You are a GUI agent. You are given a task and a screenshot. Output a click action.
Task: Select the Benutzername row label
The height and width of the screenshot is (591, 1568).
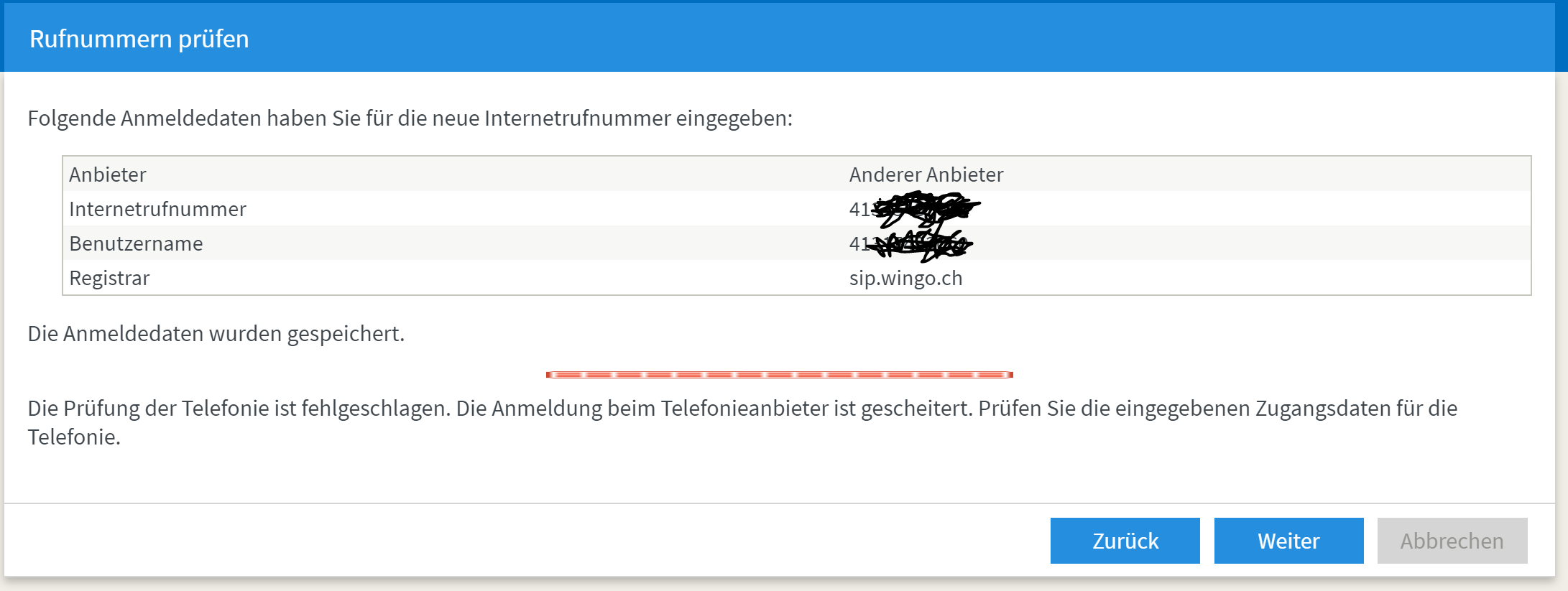pyautogui.click(x=136, y=243)
